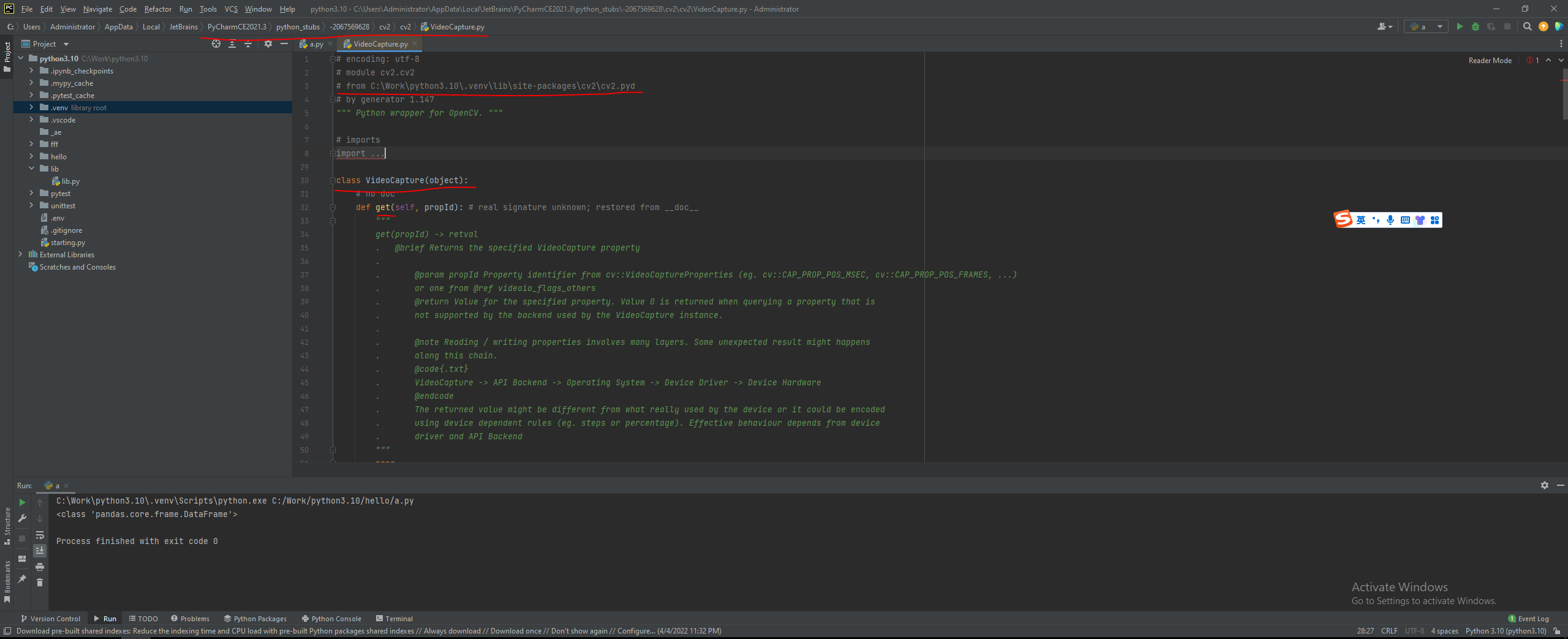This screenshot has height=639, width=1568.
Task: Click Sogou IME microphone voice input icon
Action: [1390, 220]
